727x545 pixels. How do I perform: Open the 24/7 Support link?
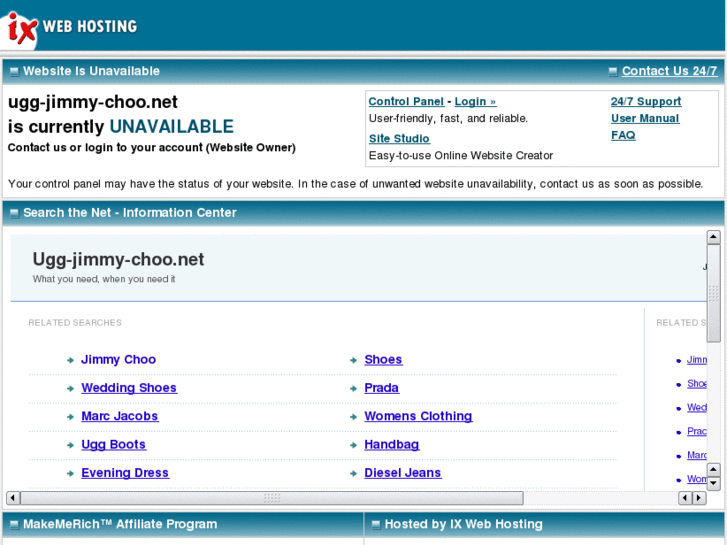646,102
